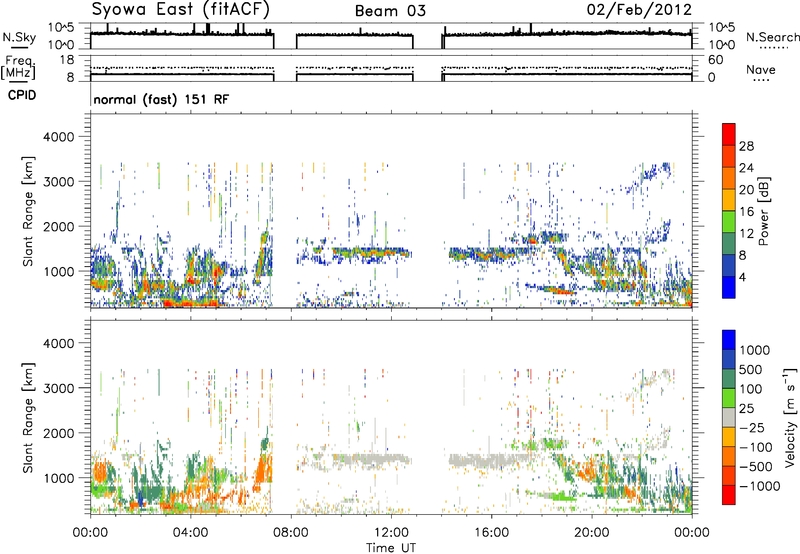Click the '24' label on Power colorbar
Image resolution: width=800 pixels, height=554 pixels.
point(746,168)
